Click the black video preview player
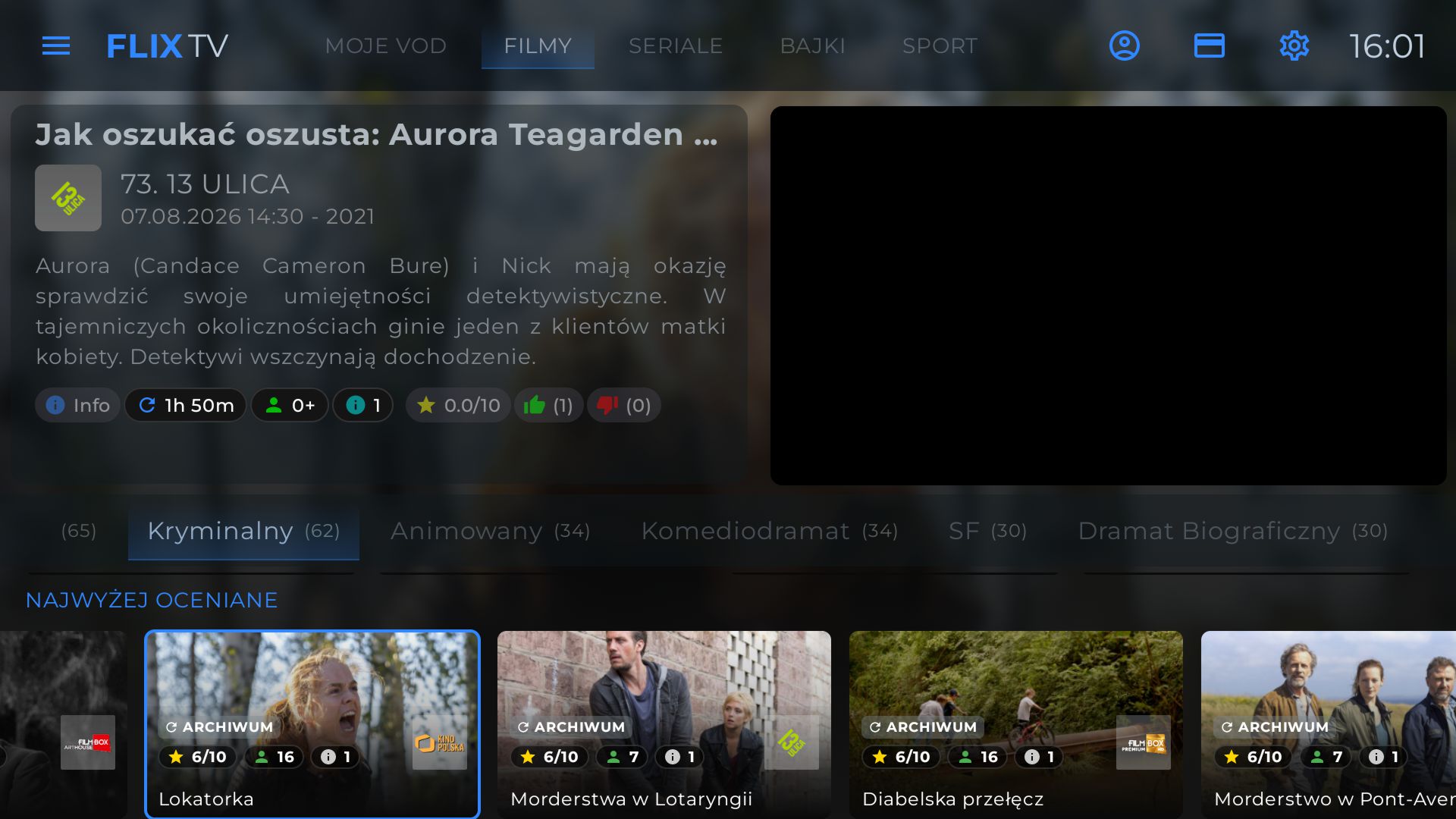 pyautogui.click(x=1109, y=296)
